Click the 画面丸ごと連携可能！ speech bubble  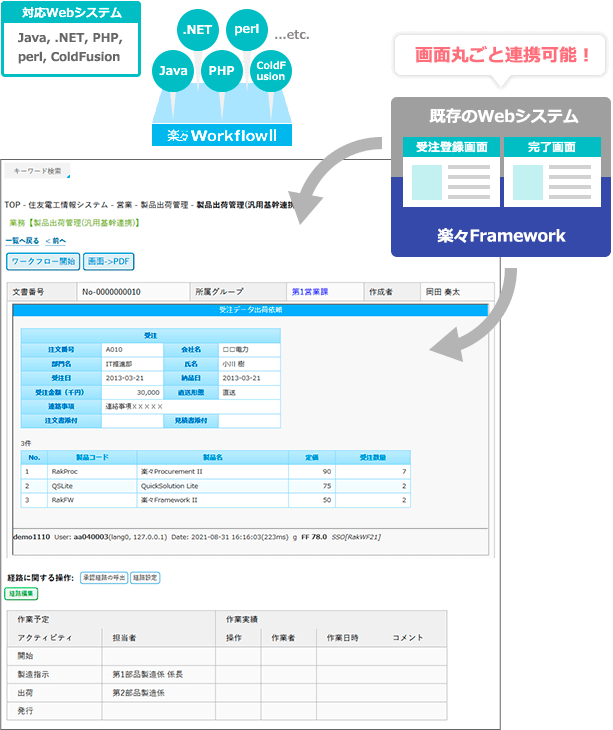501,55
